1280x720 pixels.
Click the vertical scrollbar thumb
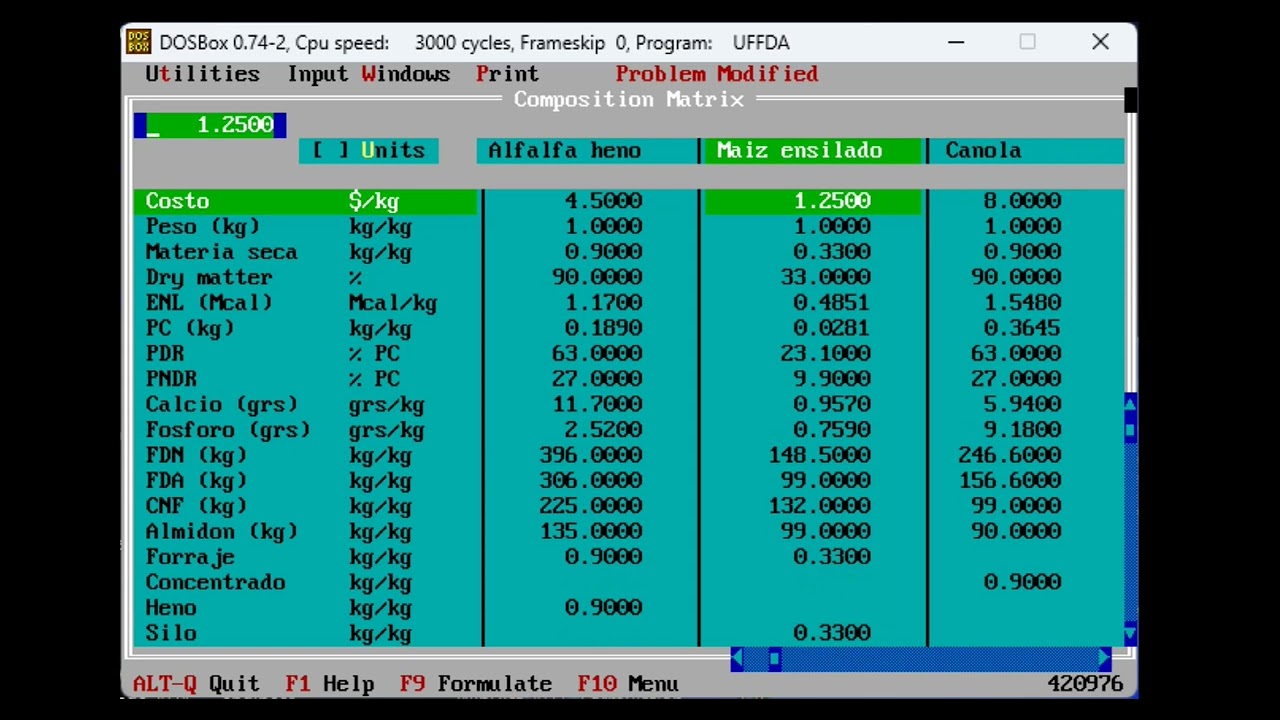pyautogui.click(x=1130, y=429)
